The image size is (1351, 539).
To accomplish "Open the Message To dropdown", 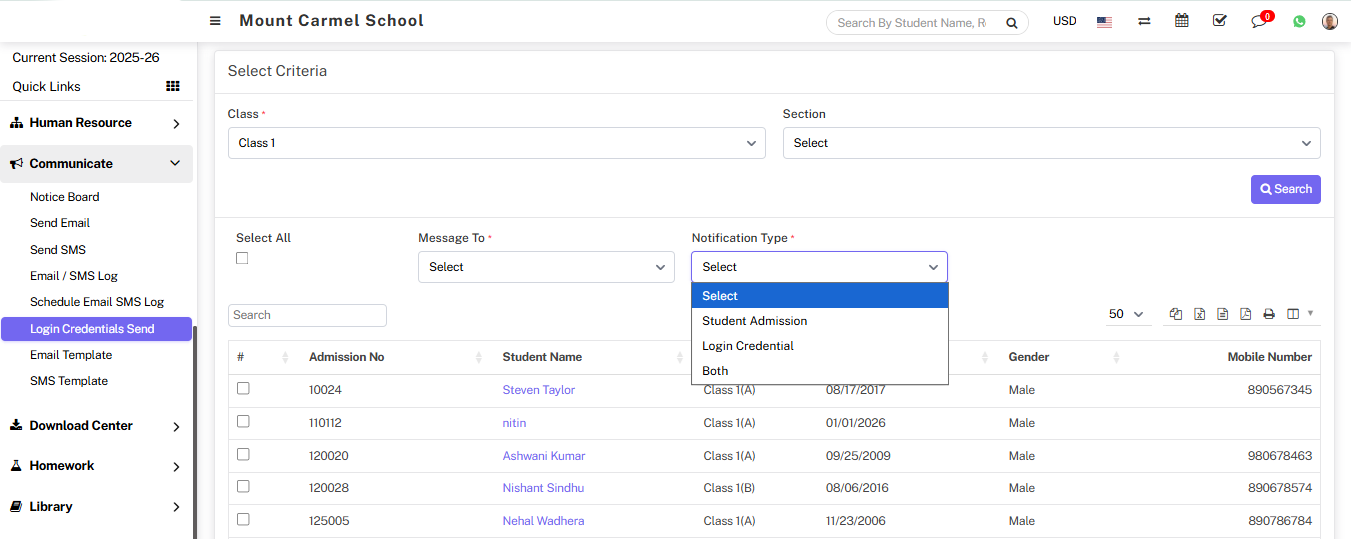I will tap(546, 267).
